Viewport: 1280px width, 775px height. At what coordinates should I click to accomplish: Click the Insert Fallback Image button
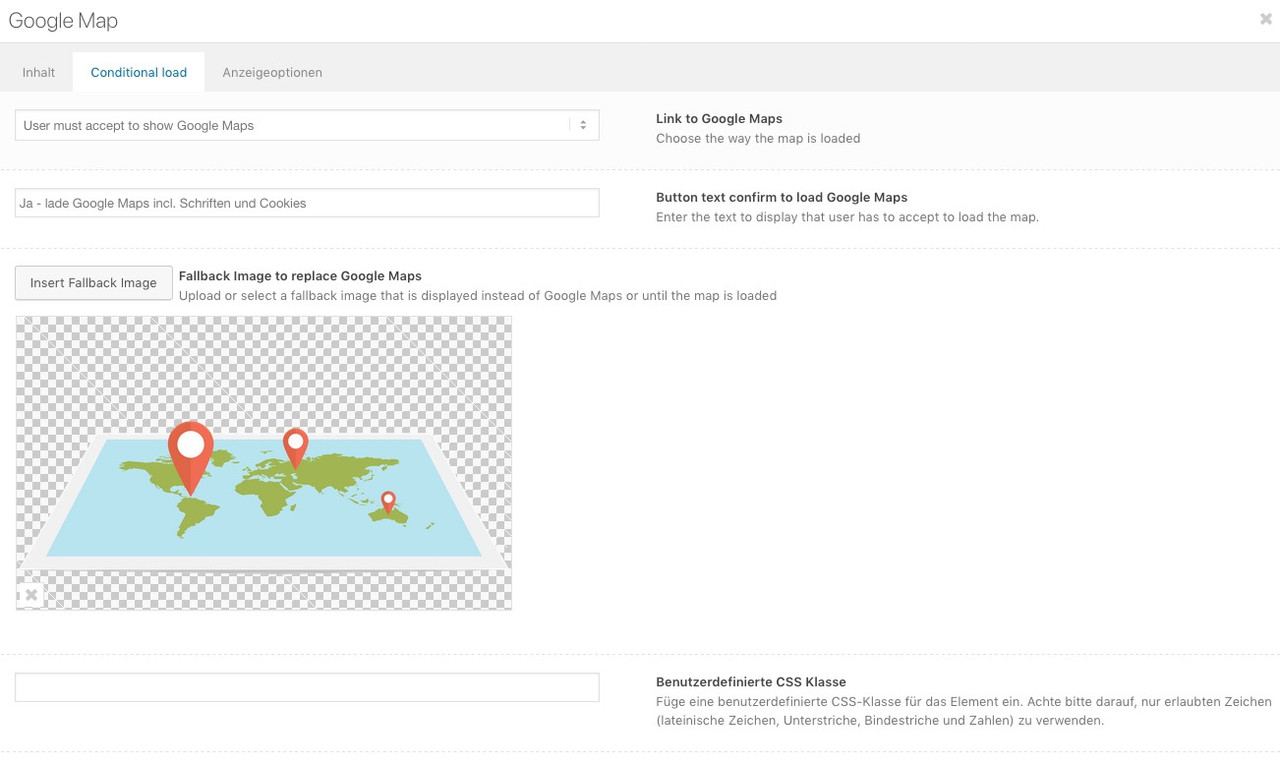(94, 283)
